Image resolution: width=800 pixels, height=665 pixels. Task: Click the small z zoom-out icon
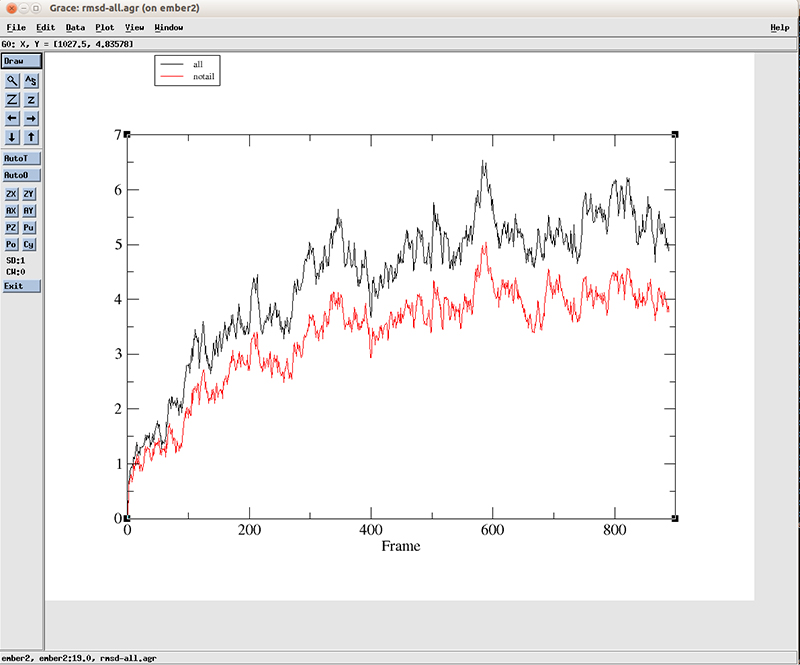31,100
